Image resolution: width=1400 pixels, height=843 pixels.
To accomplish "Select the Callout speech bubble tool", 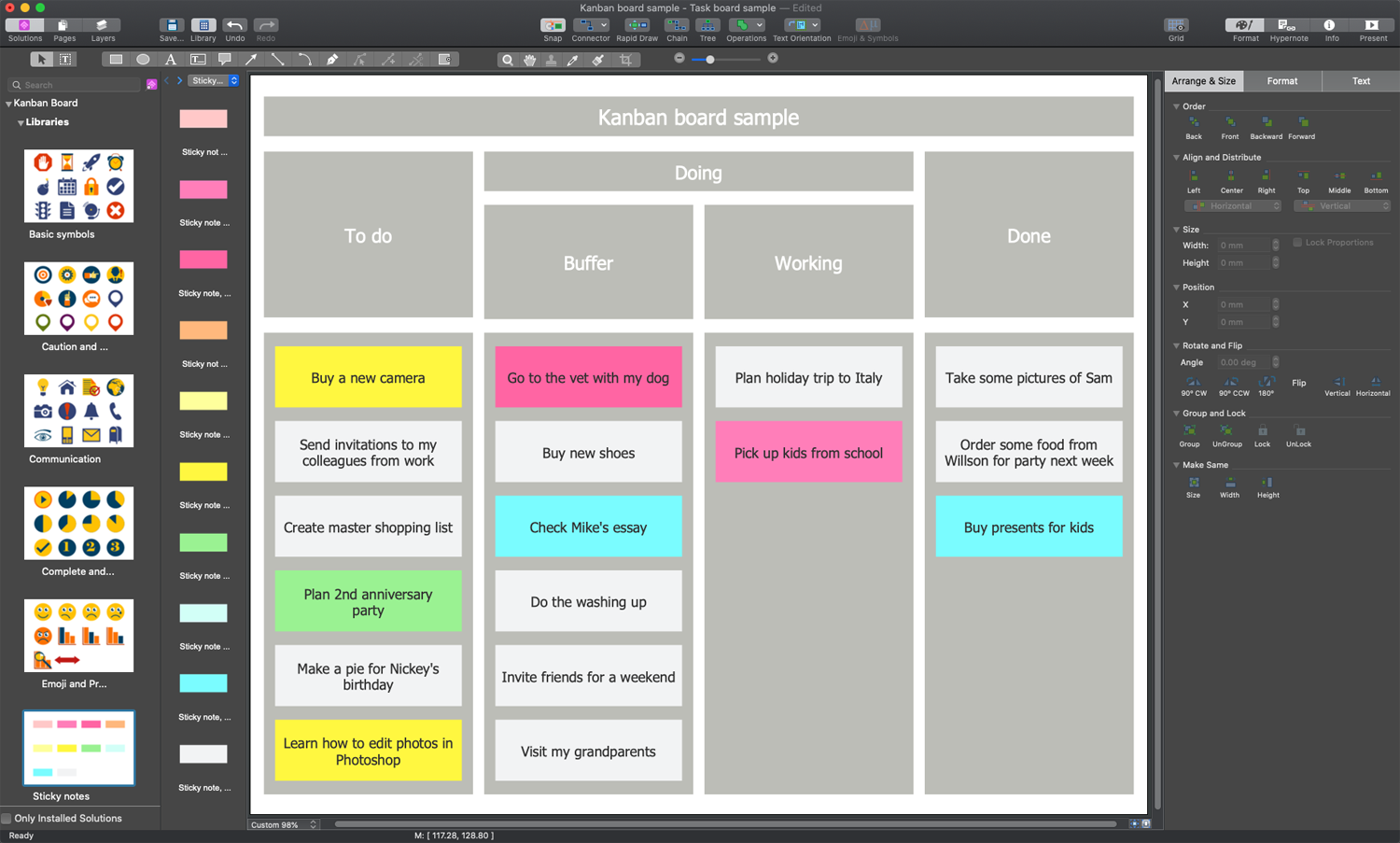I will (225, 59).
